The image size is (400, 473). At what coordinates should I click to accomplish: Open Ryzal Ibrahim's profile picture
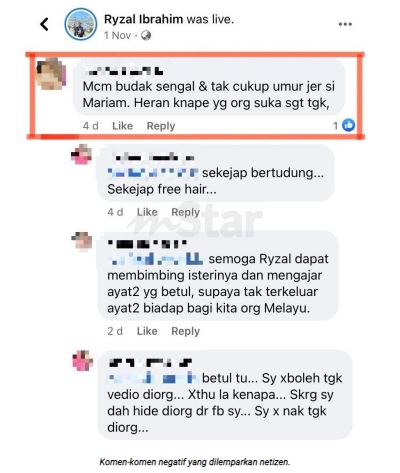pos(81,24)
